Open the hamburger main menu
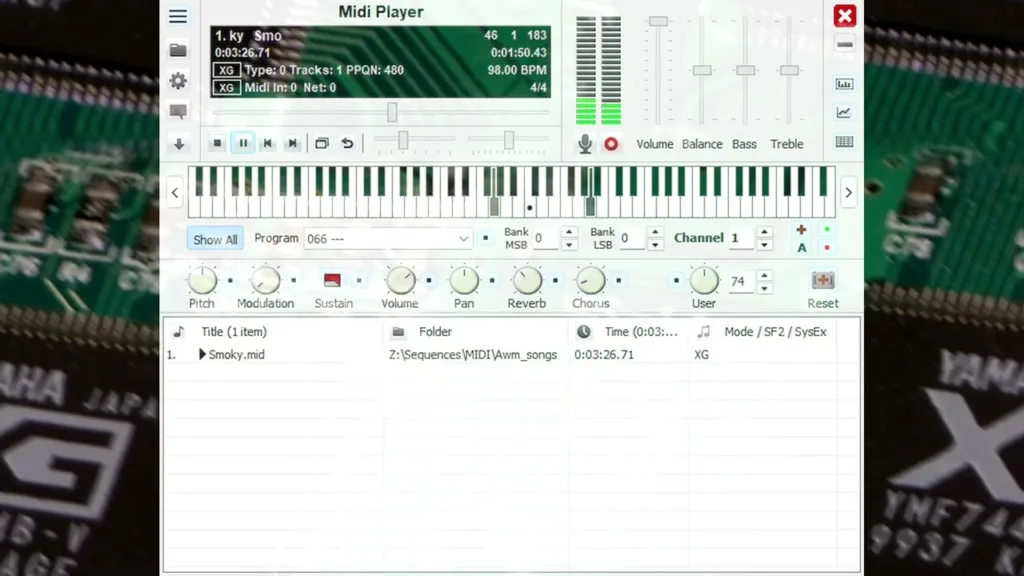The image size is (1024, 576). pos(178,16)
